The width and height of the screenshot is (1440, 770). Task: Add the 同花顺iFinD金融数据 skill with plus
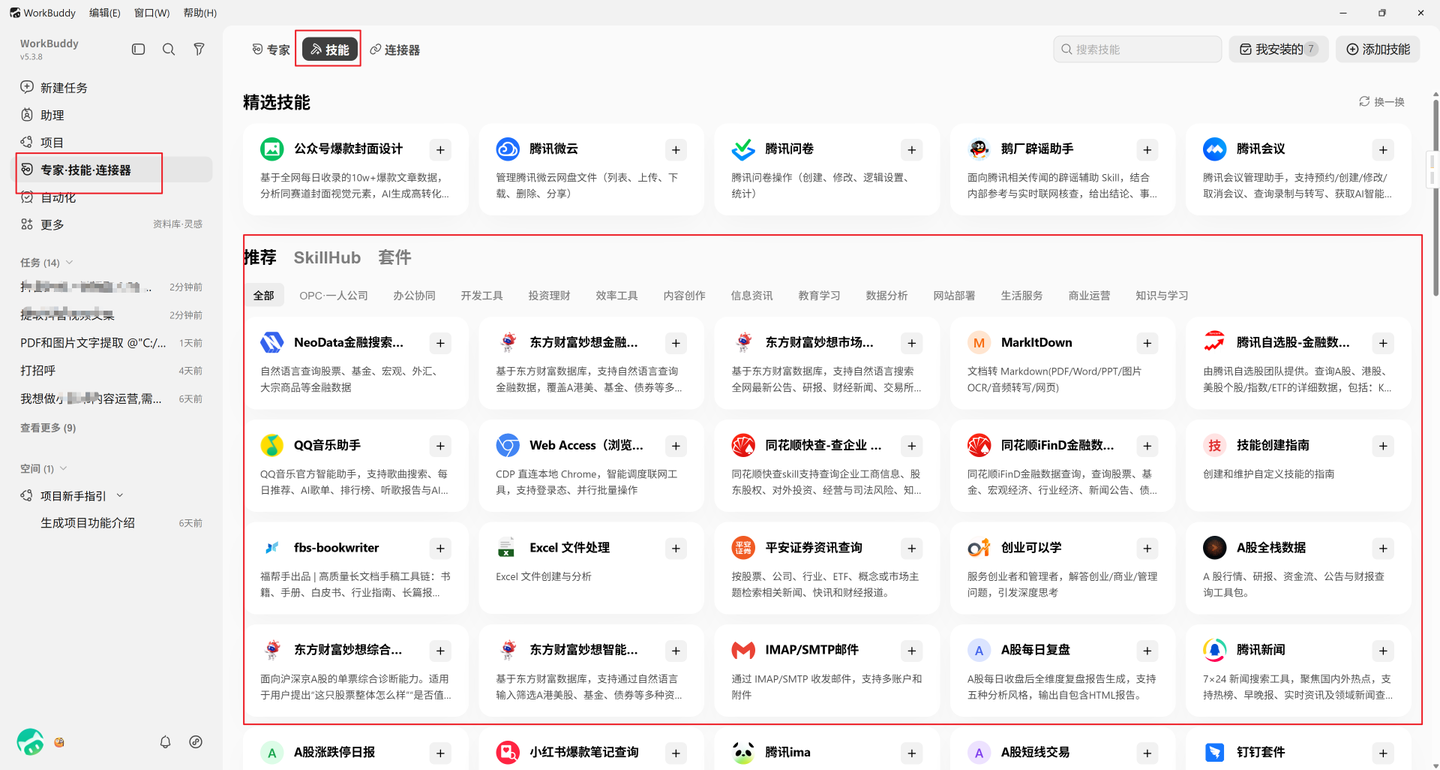[1147, 446]
